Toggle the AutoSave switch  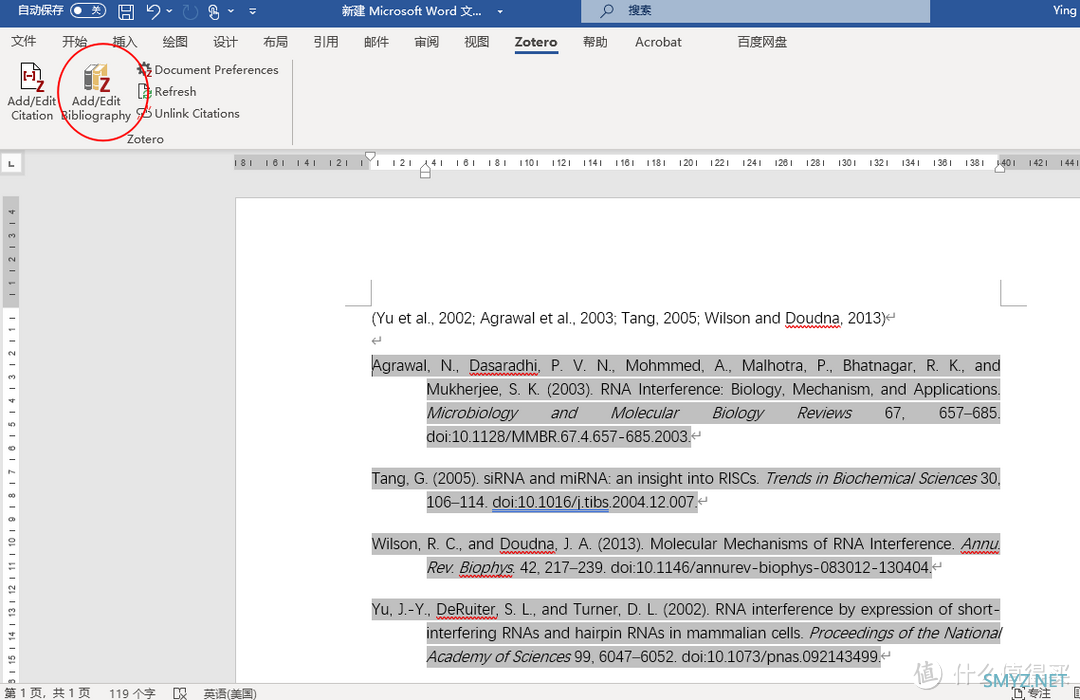(87, 10)
